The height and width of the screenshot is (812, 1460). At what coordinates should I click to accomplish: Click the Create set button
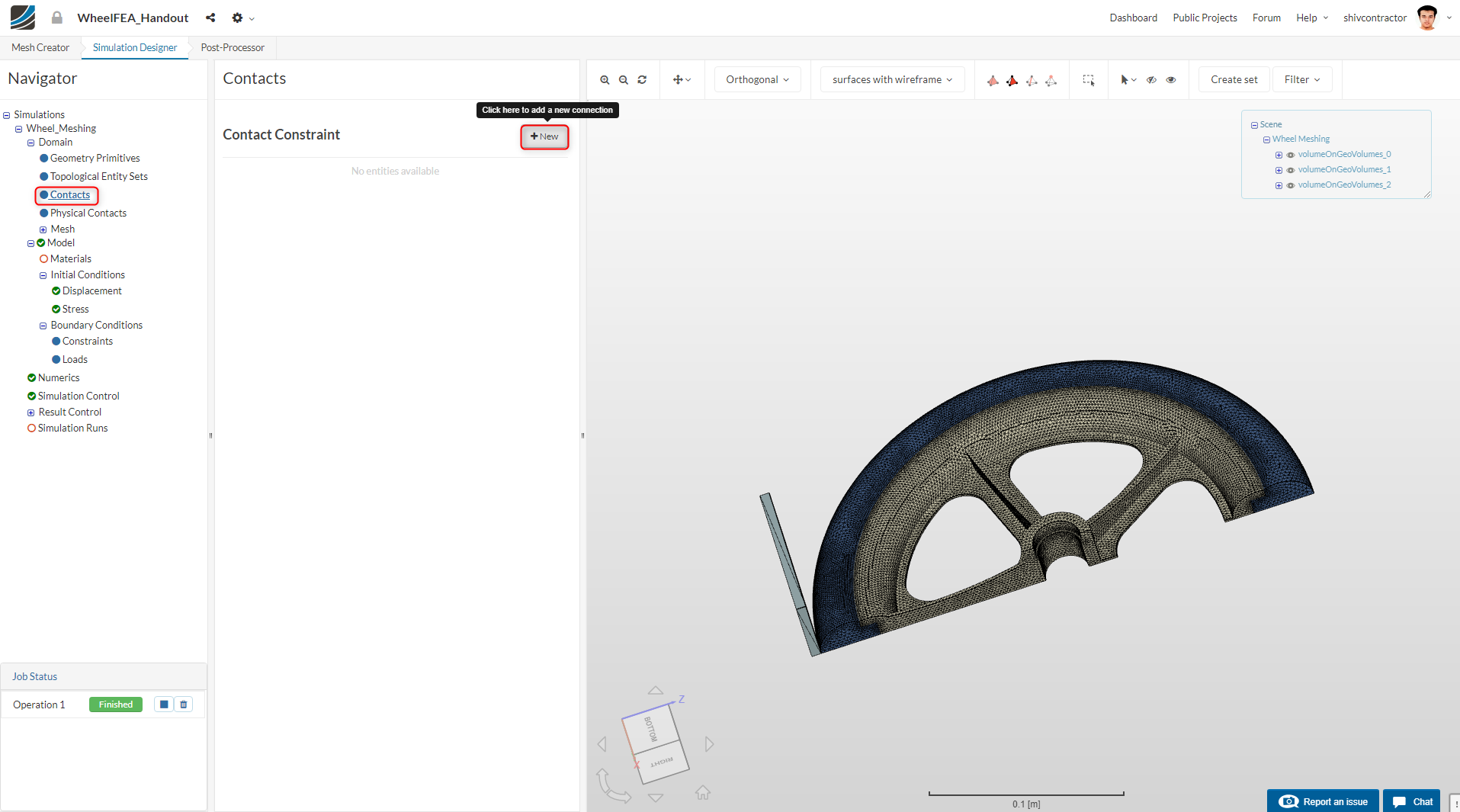[x=1234, y=80]
